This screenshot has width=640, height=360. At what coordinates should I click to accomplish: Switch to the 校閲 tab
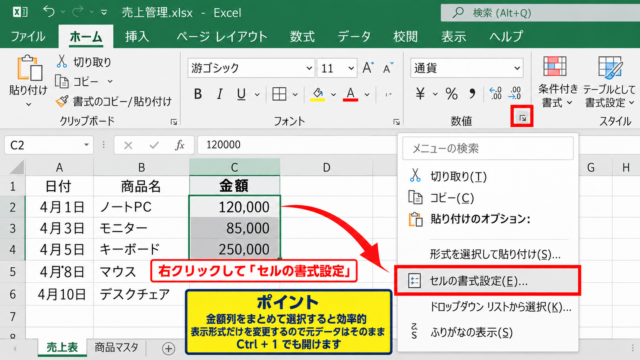[405, 37]
